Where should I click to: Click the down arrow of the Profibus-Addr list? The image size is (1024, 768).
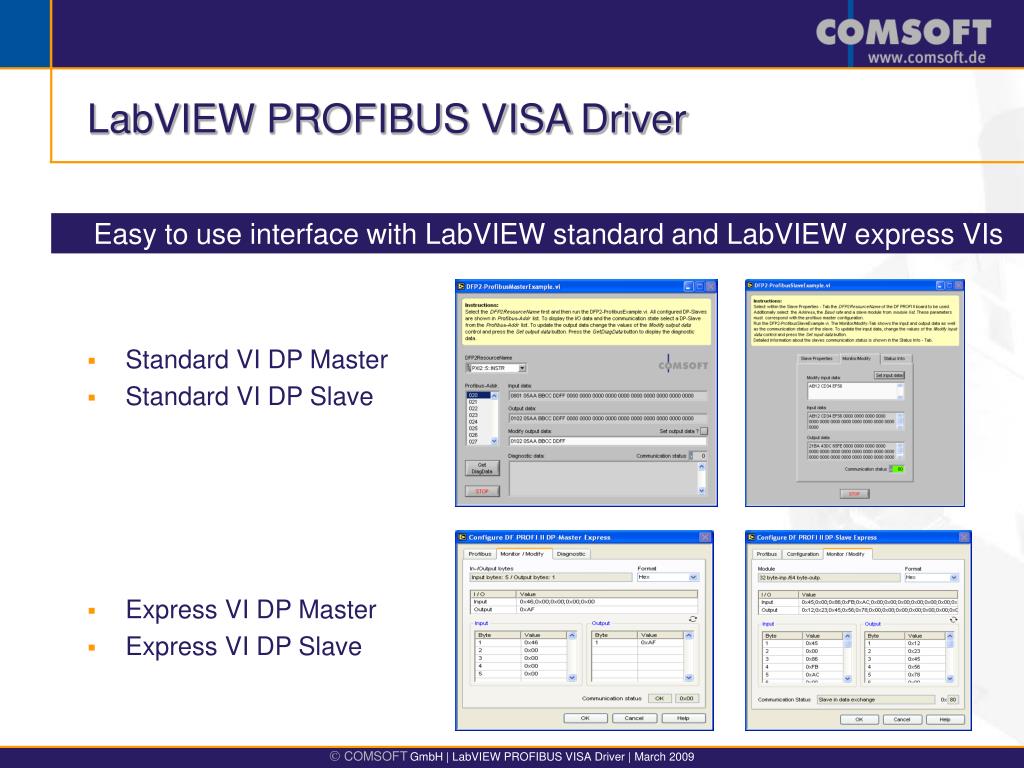(494, 441)
